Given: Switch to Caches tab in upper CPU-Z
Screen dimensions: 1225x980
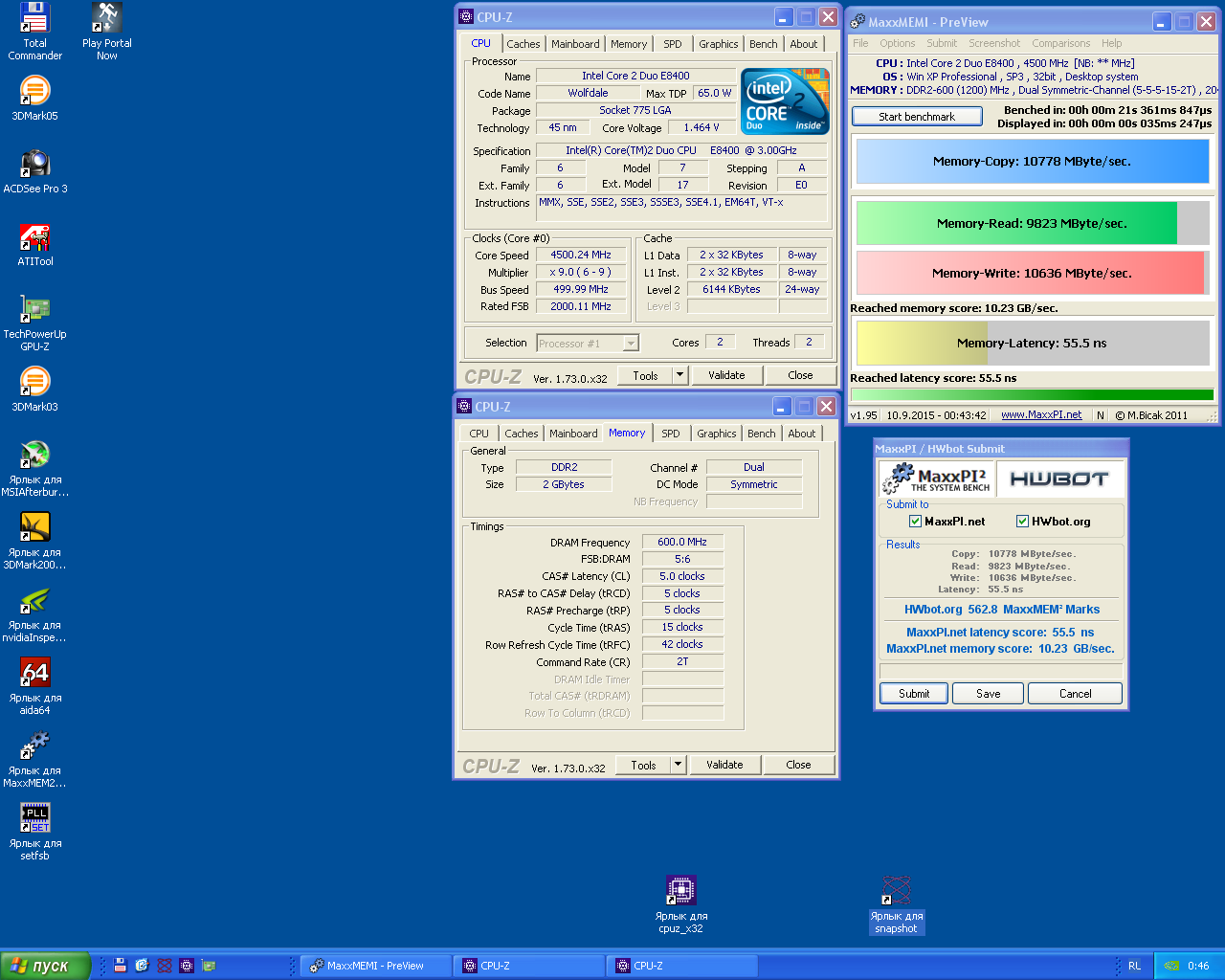Looking at the screenshot, I should click(523, 44).
